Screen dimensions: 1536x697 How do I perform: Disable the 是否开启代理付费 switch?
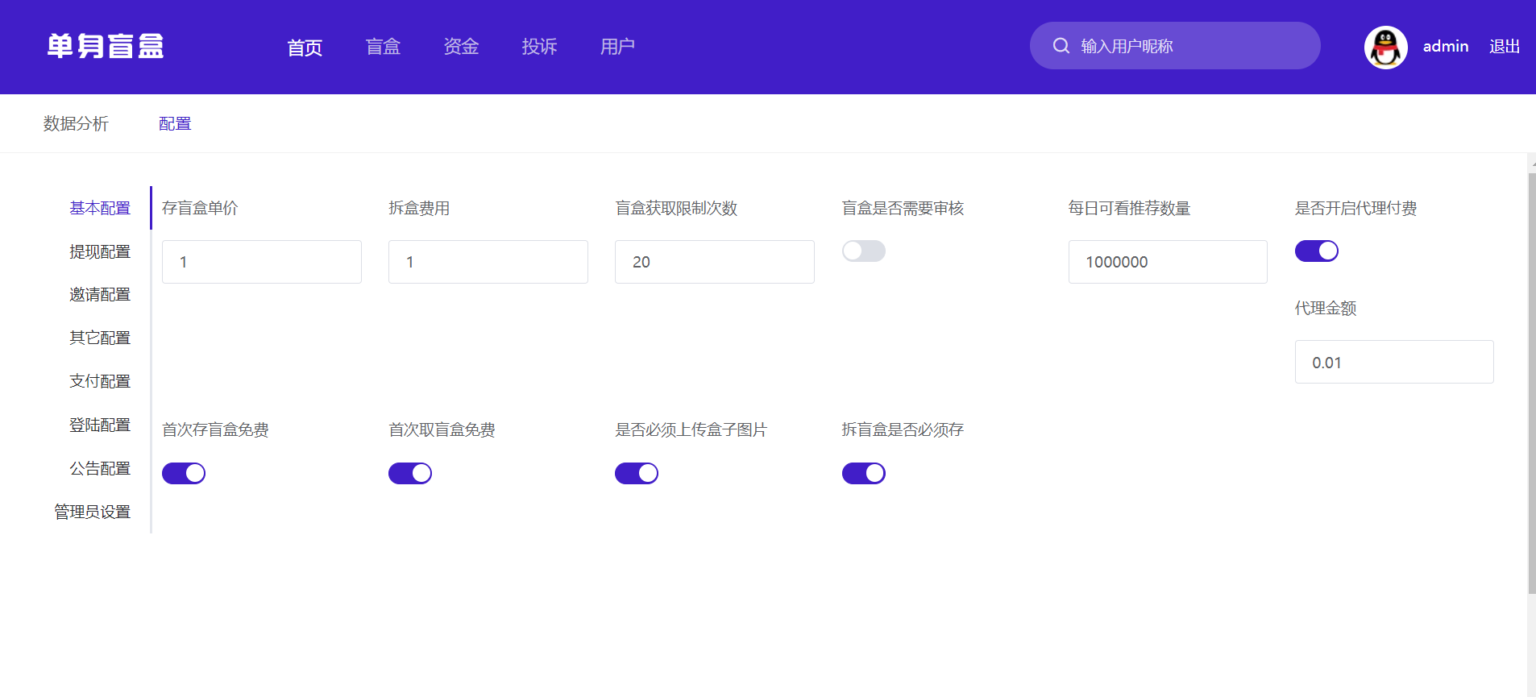point(1316,250)
